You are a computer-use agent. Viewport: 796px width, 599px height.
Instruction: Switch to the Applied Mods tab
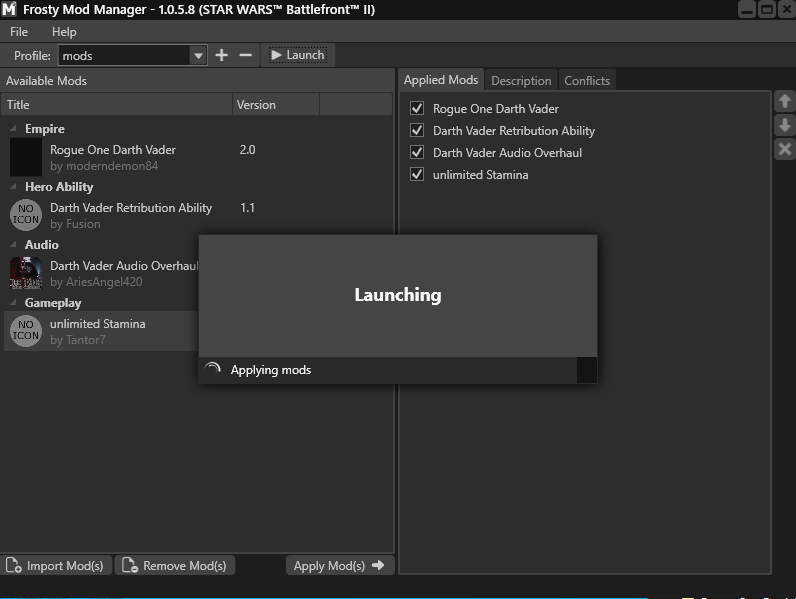(441, 80)
